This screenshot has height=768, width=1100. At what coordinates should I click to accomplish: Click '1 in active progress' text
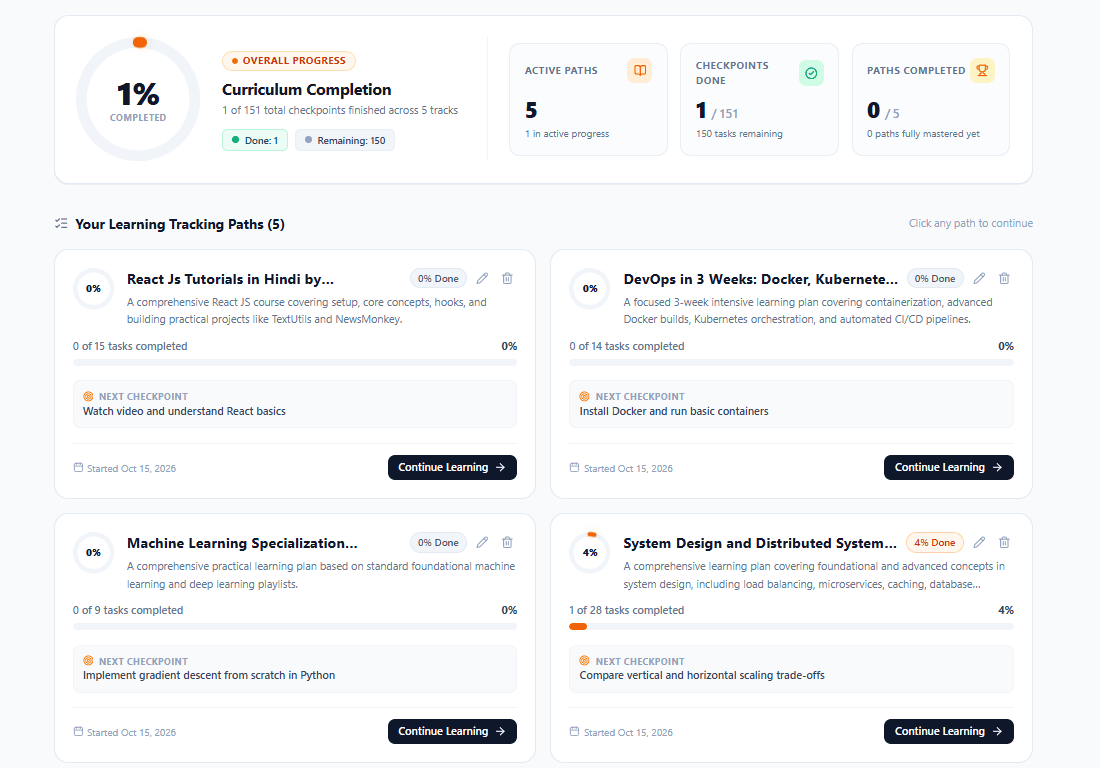[567, 133]
